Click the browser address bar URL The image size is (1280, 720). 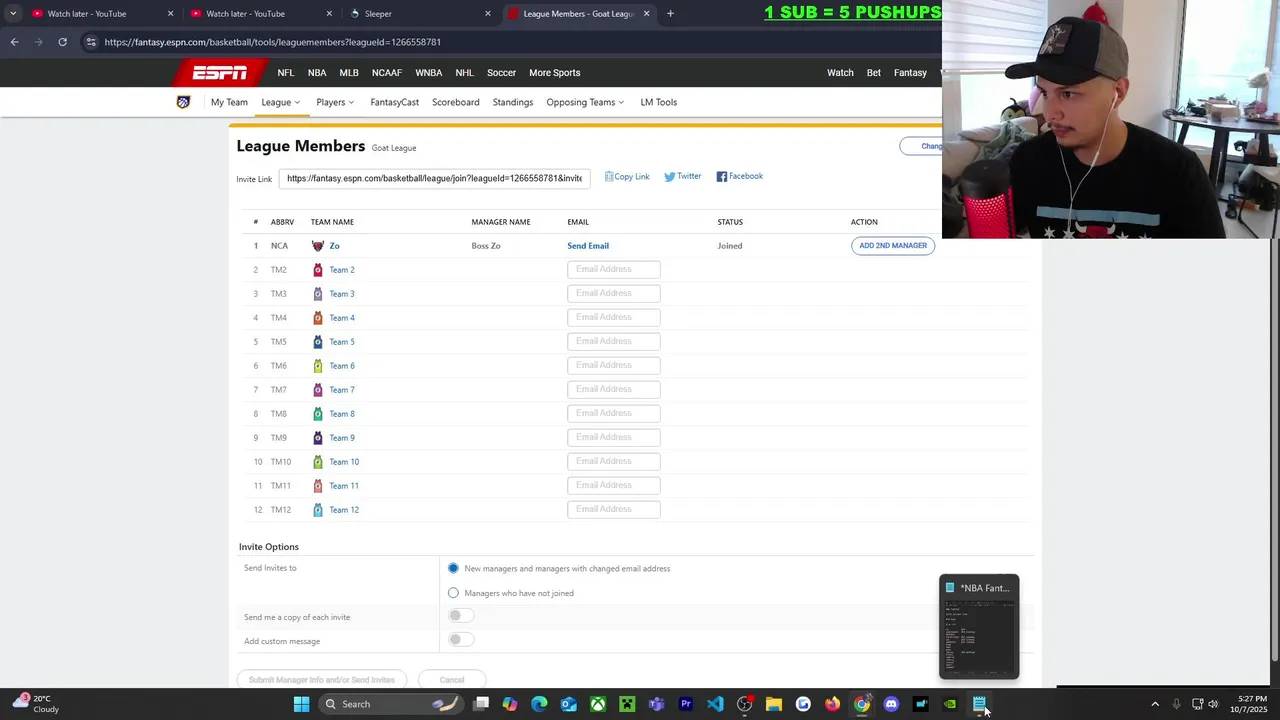[x=272, y=42]
